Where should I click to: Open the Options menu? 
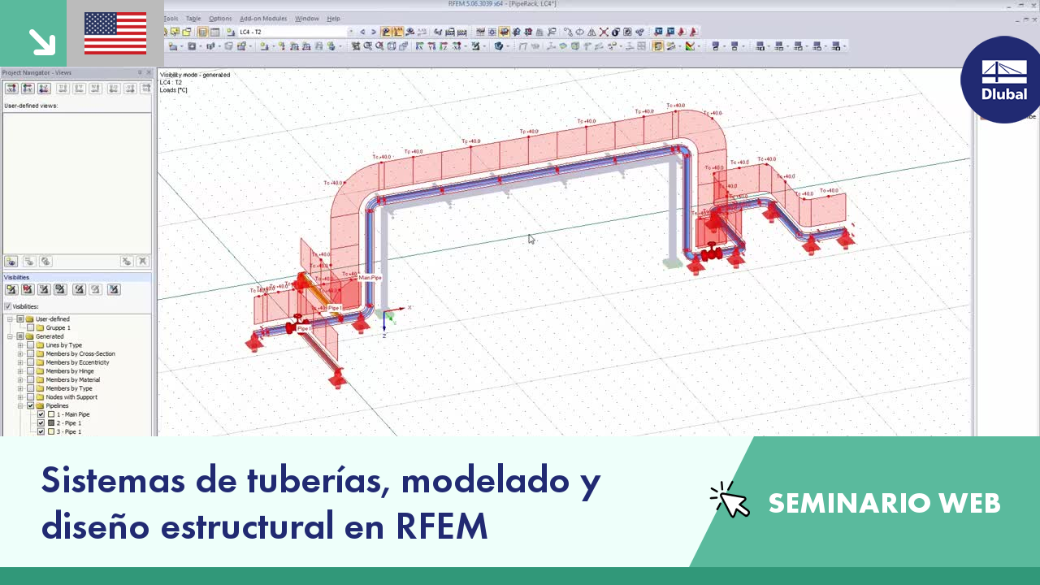coord(220,19)
